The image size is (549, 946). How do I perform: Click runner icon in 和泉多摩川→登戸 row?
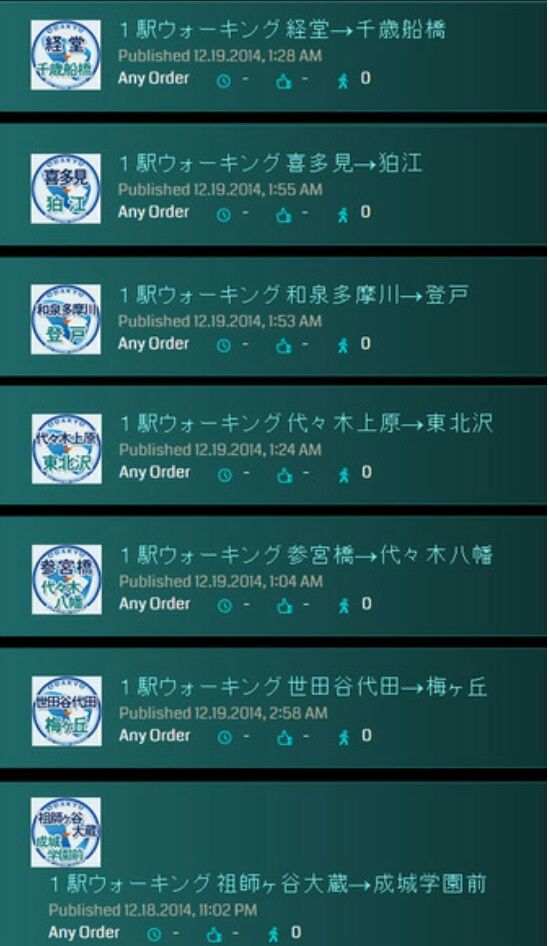point(343,346)
